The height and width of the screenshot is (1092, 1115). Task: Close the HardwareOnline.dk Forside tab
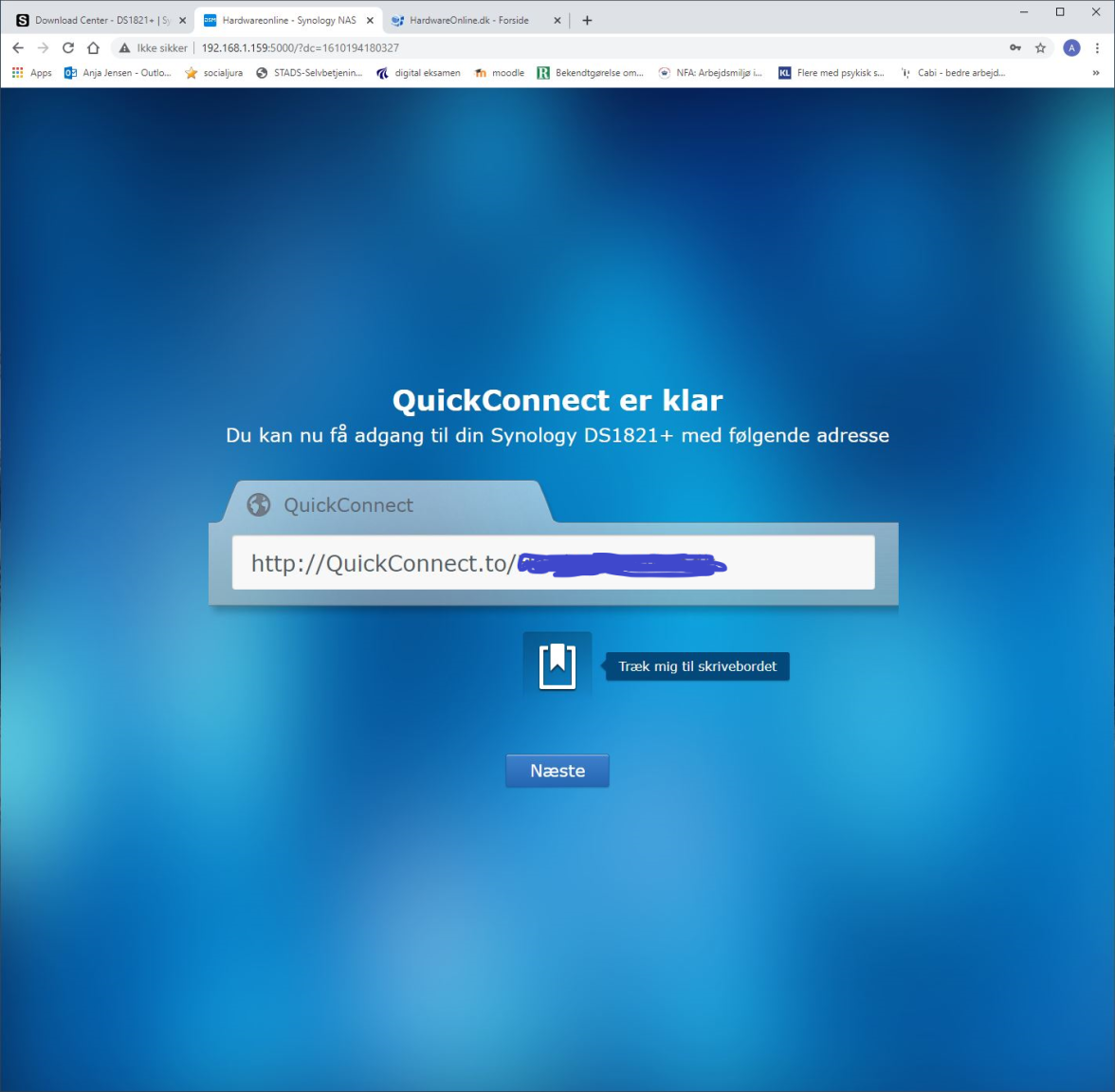click(557, 21)
